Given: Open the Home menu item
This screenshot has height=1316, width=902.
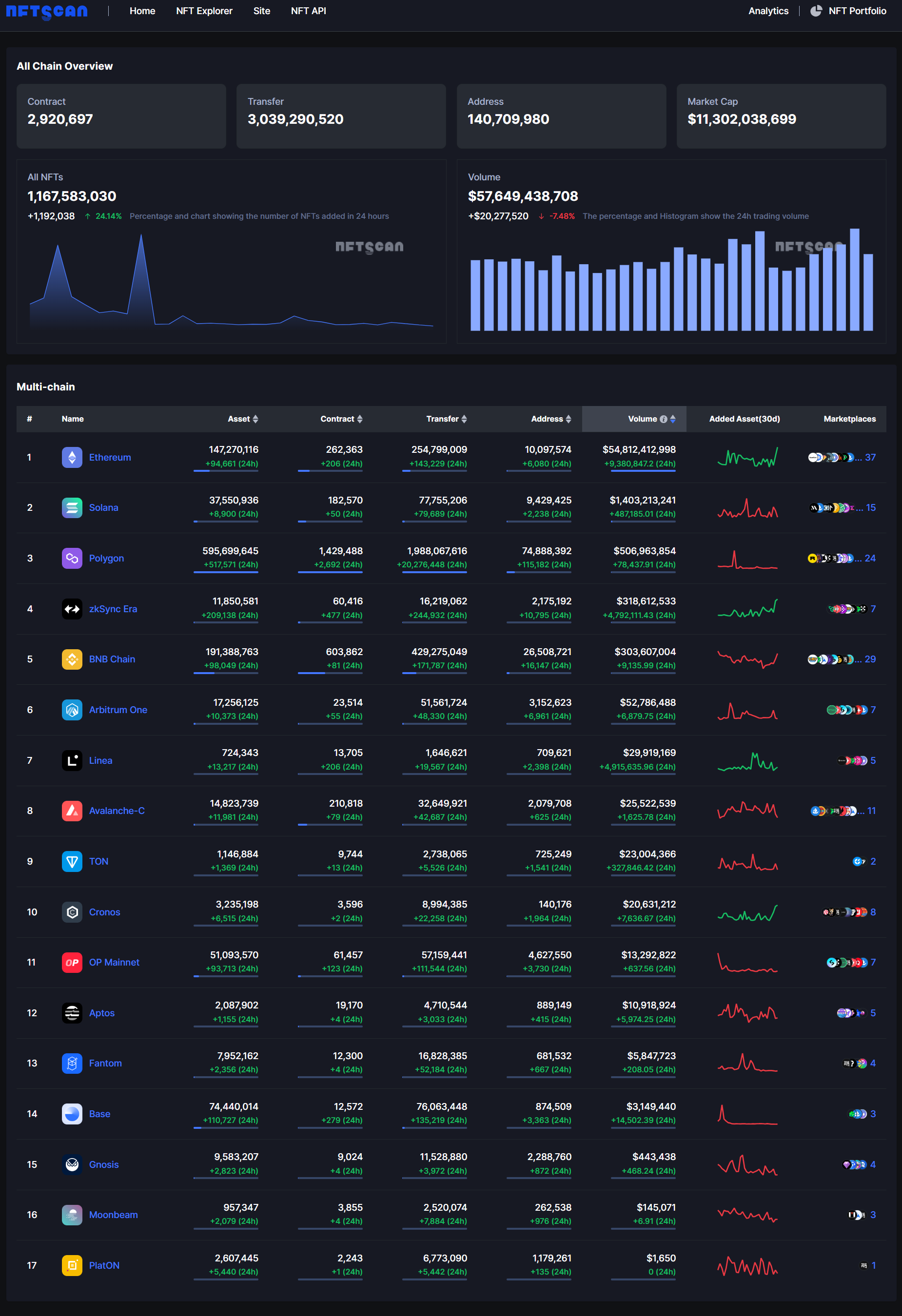Looking at the screenshot, I should pos(142,11).
